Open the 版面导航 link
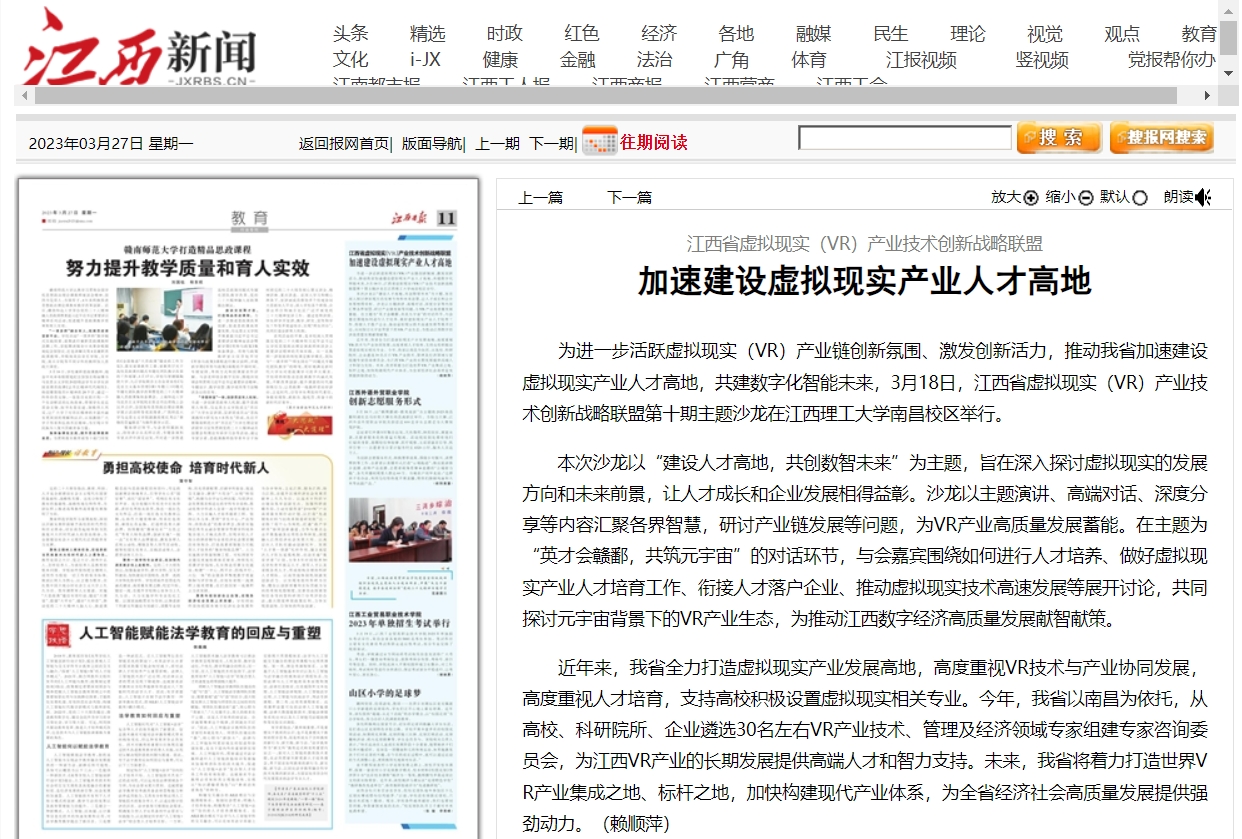Image resolution: width=1242 pixels, height=839 pixels. pos(431,143)
